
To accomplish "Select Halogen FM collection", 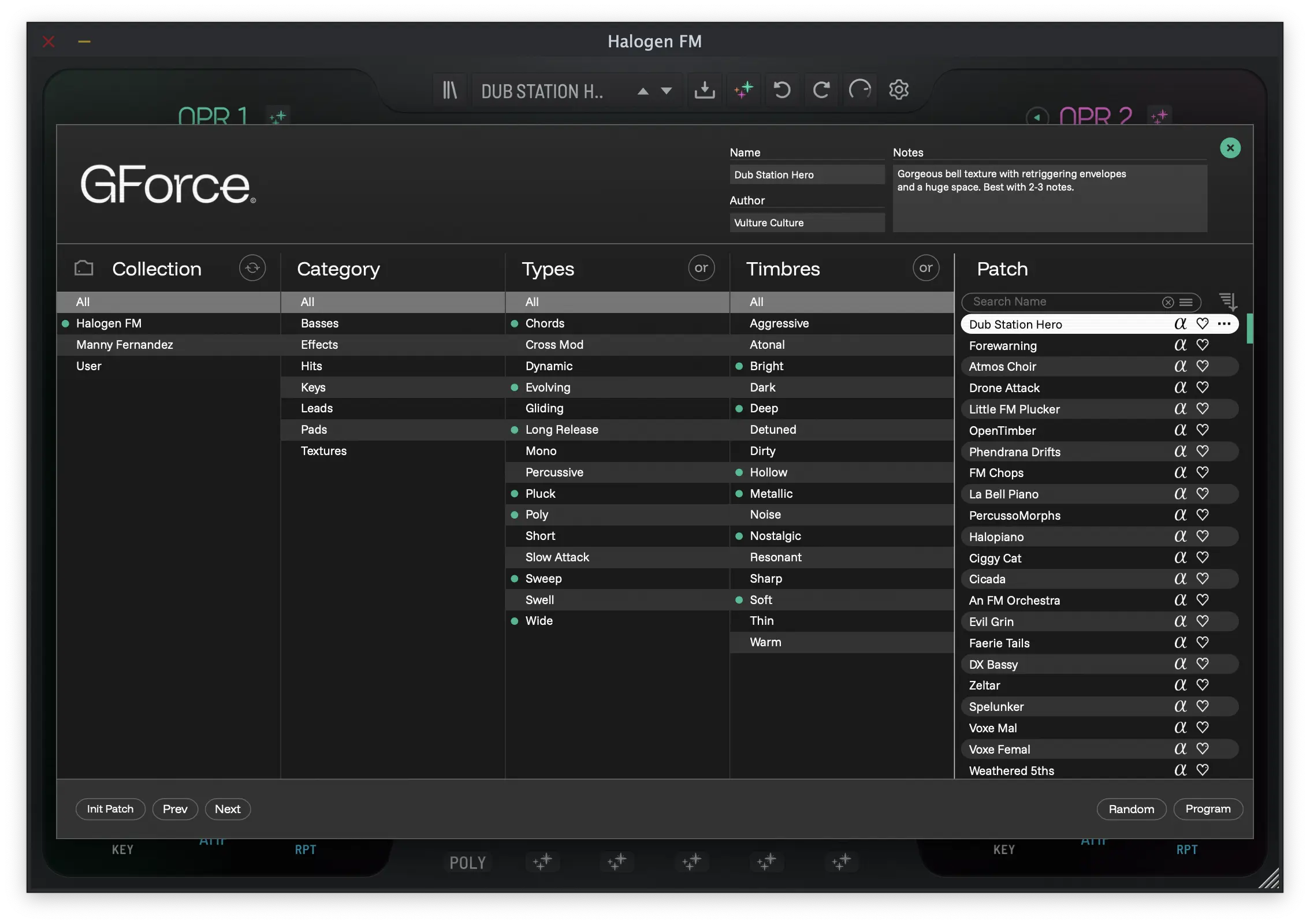I will 168,323.
